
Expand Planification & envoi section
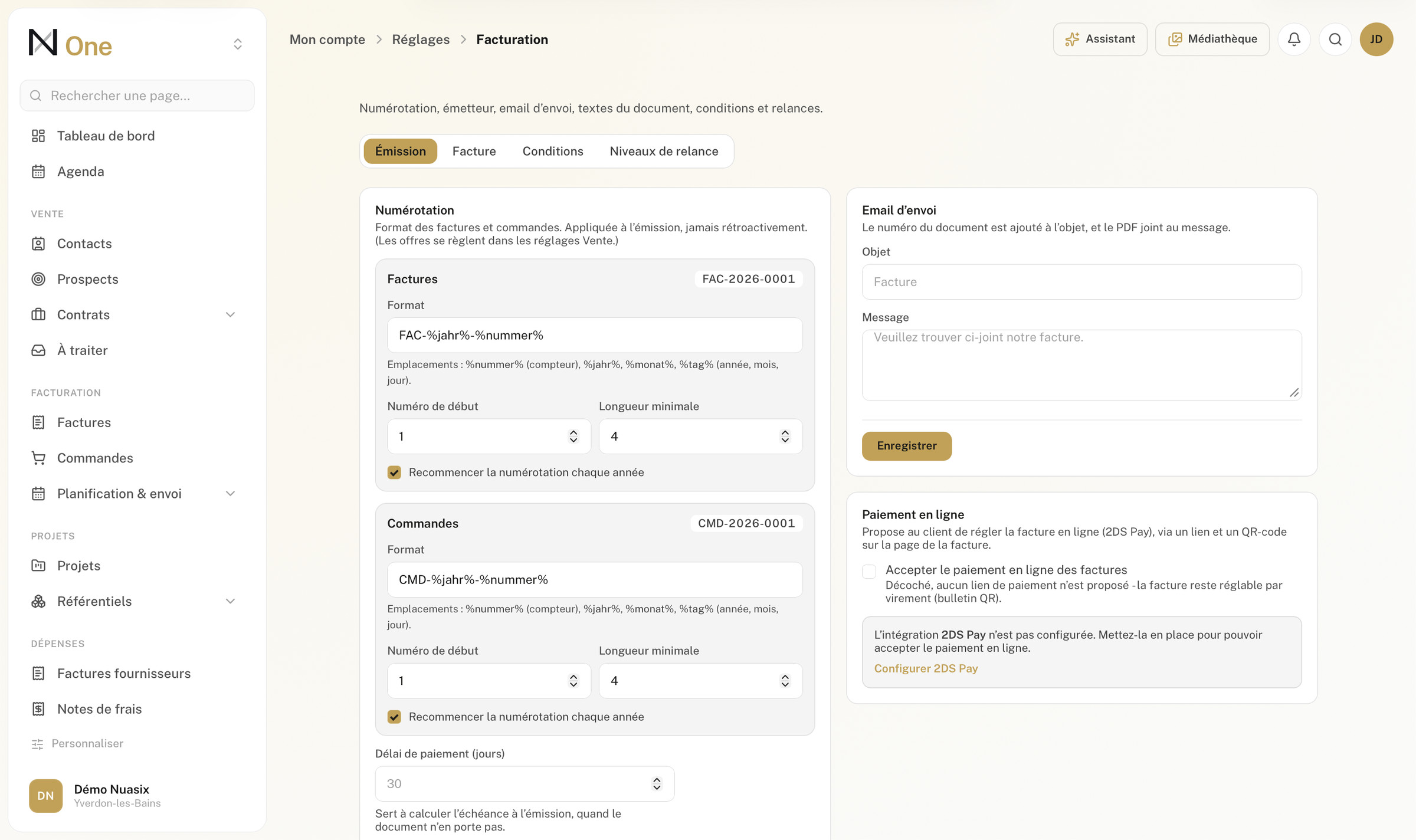point(231,494)
